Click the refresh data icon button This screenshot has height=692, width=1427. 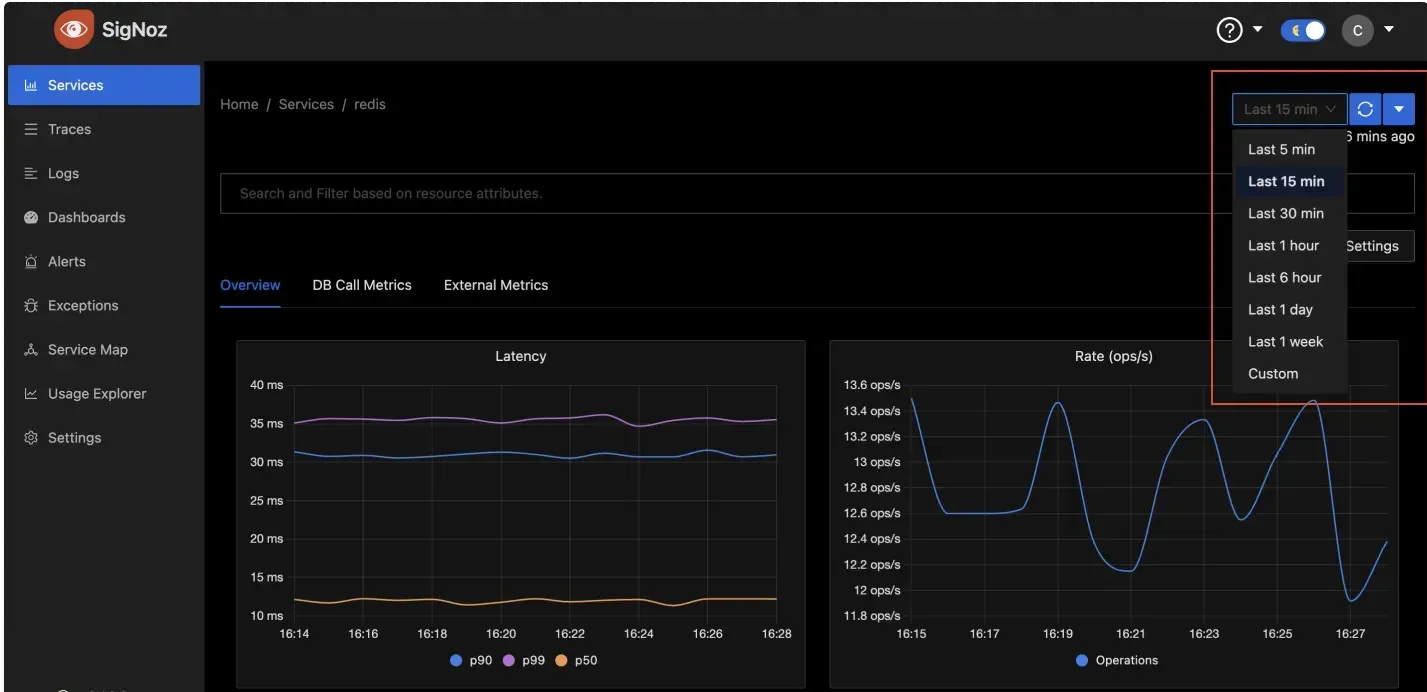(1365, 109)
